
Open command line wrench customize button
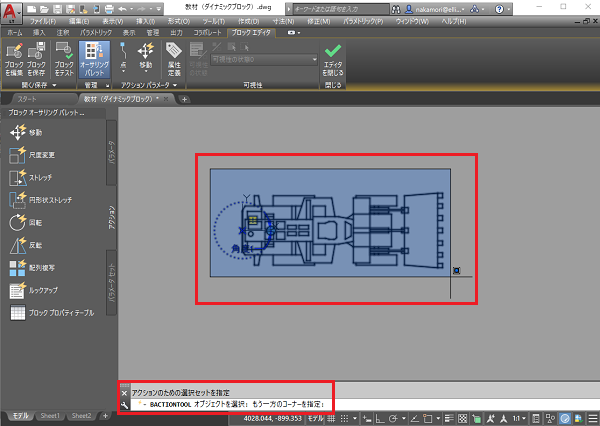tap(125, 405)
